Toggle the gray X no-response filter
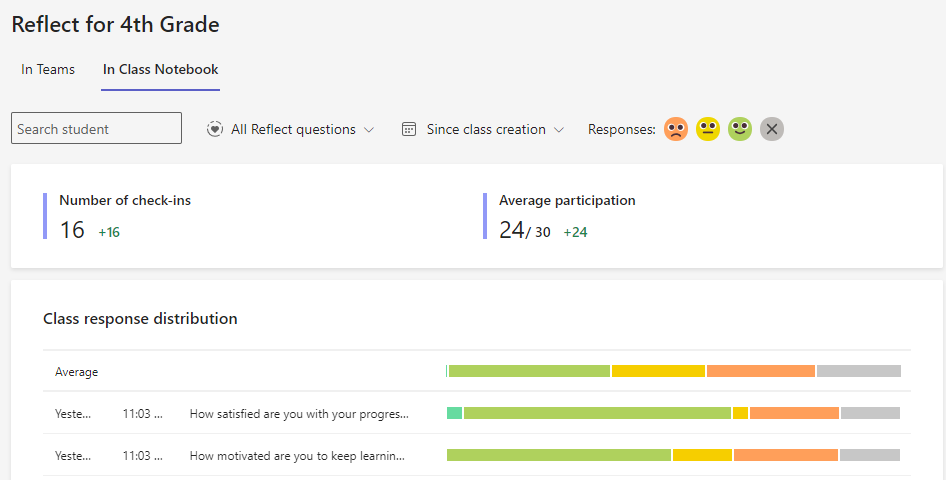946x480 pixels. [x=771, y=129]
